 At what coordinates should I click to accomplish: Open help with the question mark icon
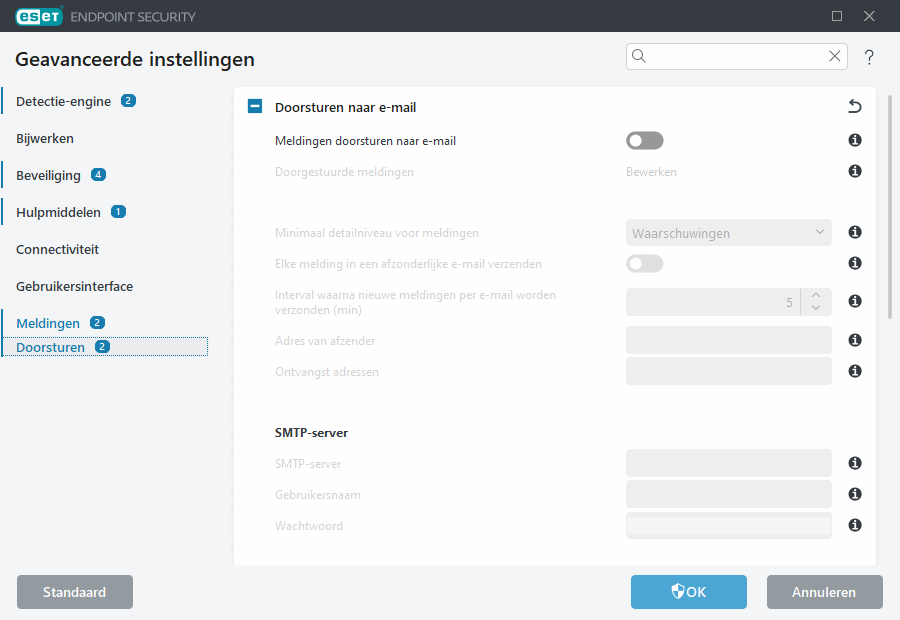point(869,57)
